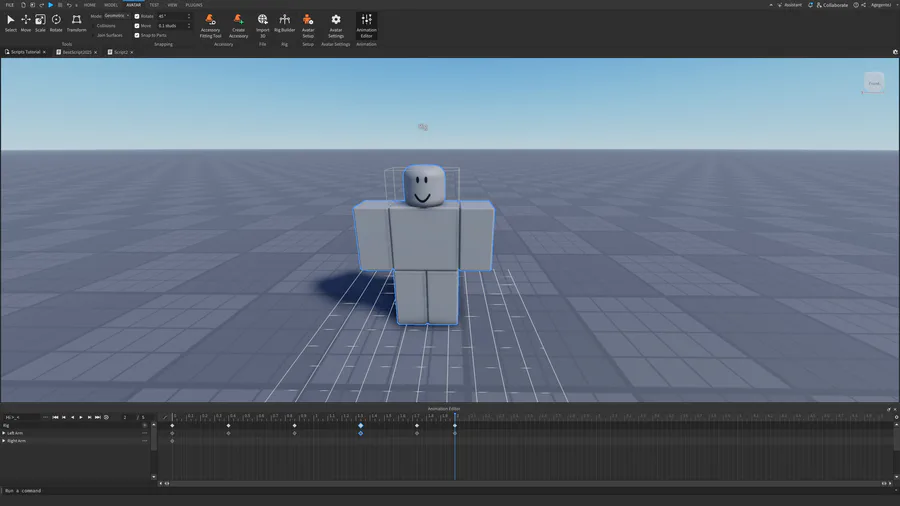
Task: Open the Left Arm track options menu
Action: click(145, 433)
